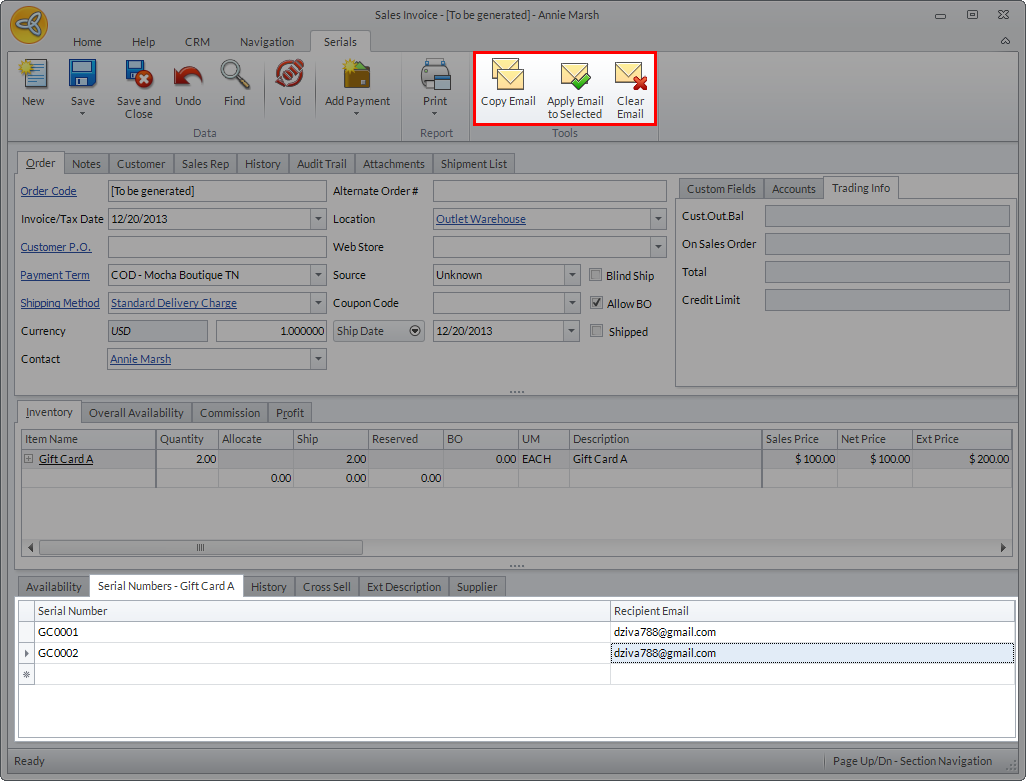
Task: Switch to the Audit Trail tab
Action: tap(321, 164)
